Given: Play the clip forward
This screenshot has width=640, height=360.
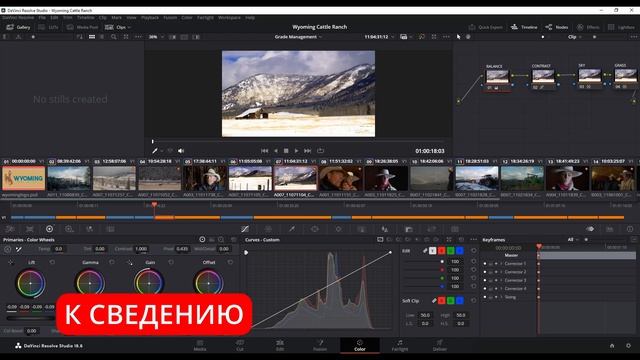Looking at the screenshot, I should (297, 151).
